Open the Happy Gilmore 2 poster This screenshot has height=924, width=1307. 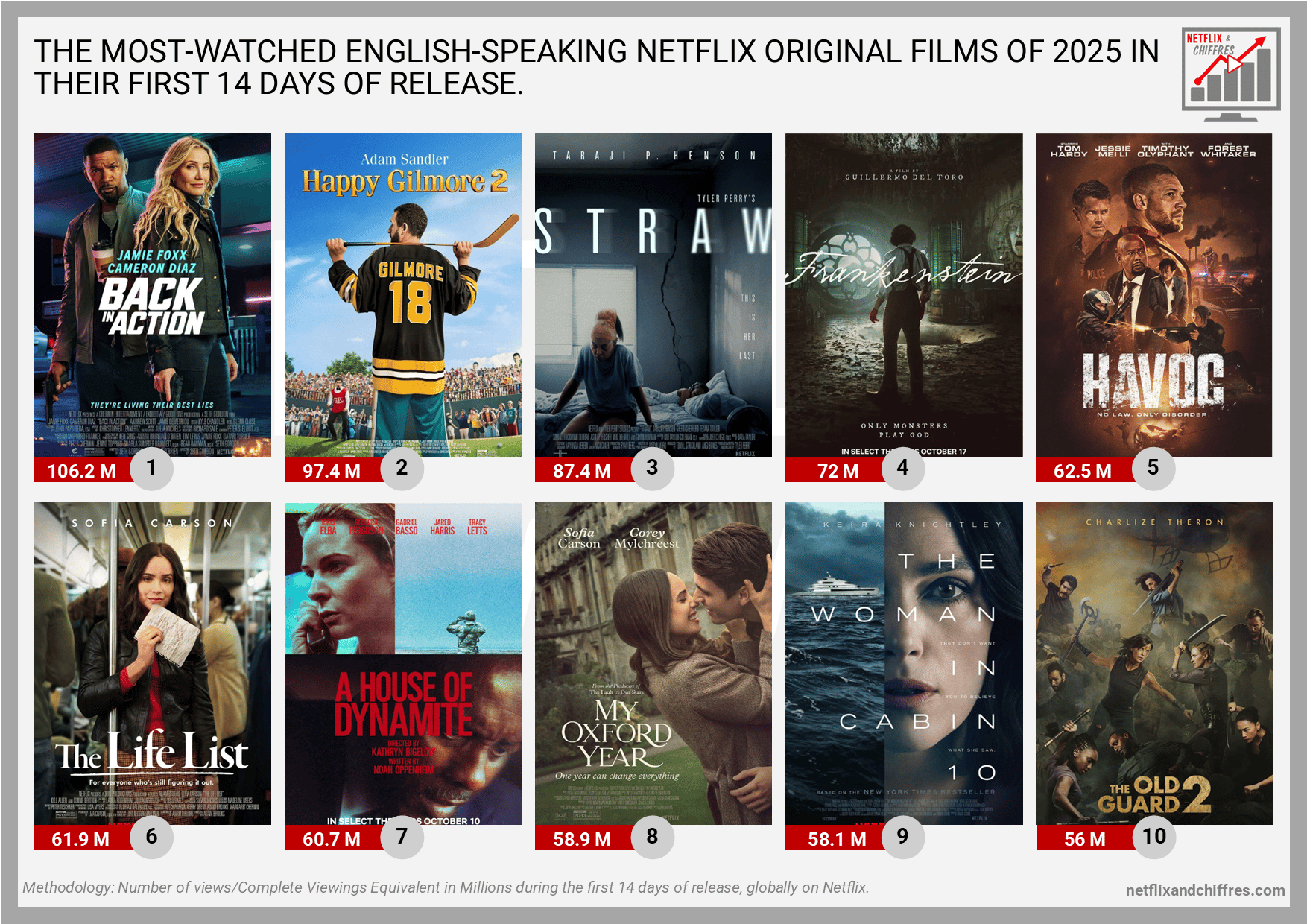coord(403,295)
